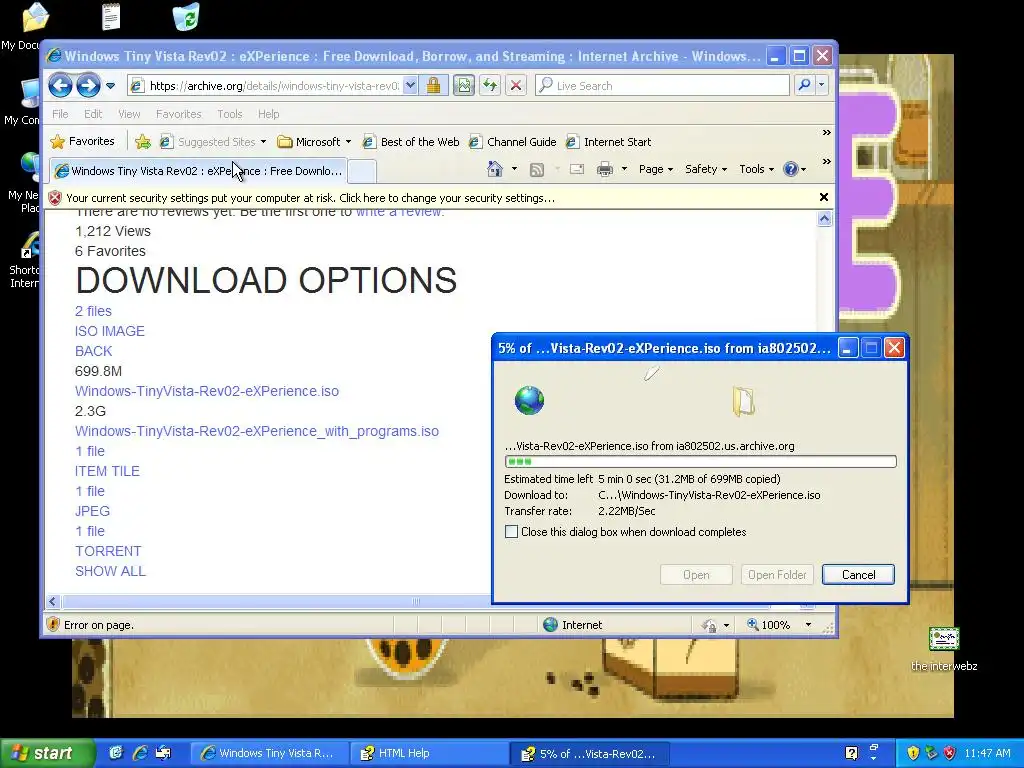This screenshot has height=768, width=1024.
Task: Expand the address bar URL history dropdown
Action: 410,86
